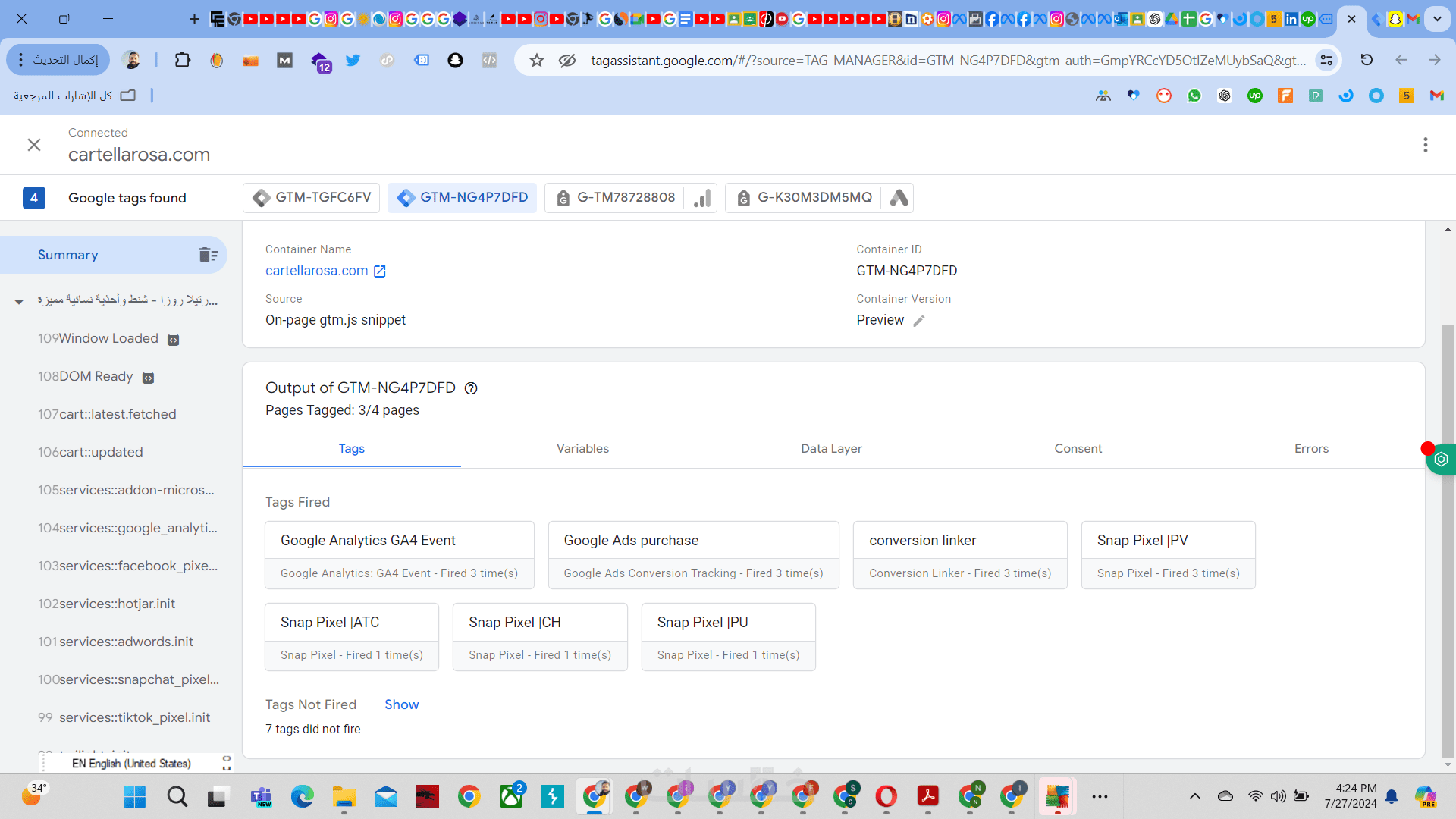
Task: Select the 101 services::adwords.init event
Action: coord(115,642)
